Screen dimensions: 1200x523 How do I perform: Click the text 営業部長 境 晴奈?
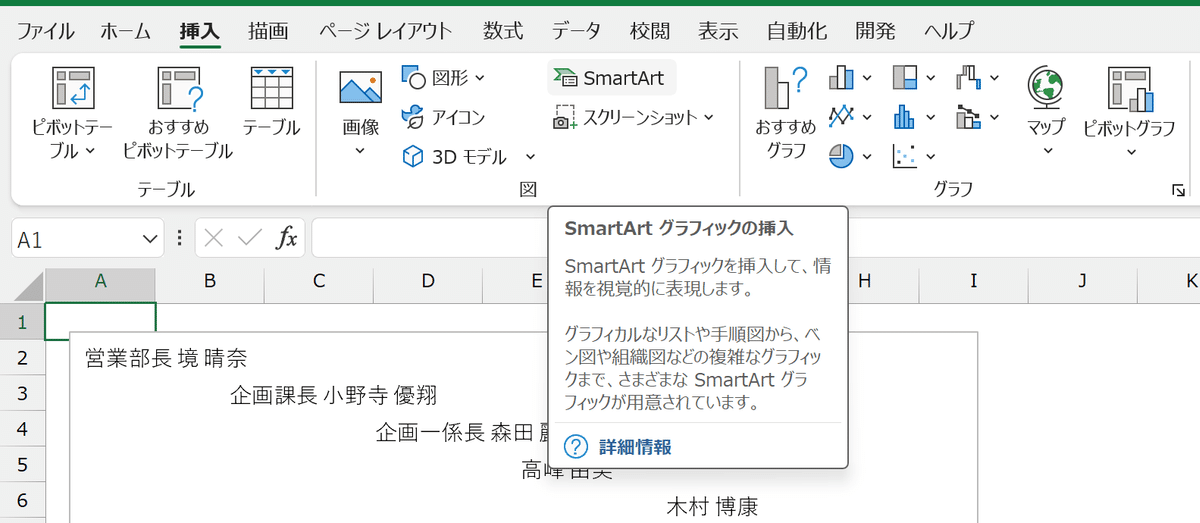[x=166, y=358]
